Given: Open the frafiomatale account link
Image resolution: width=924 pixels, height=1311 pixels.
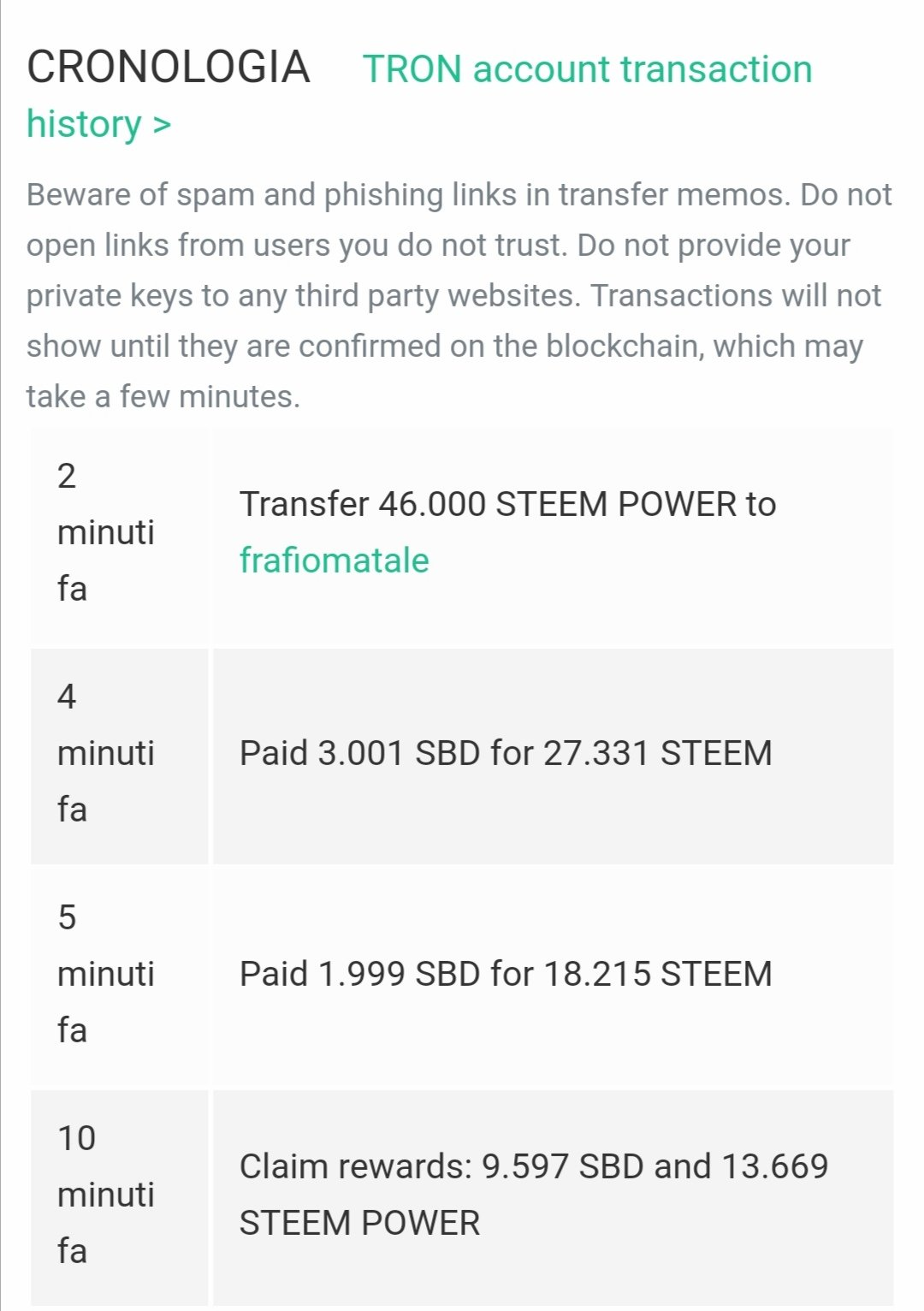Looking at the screenshot, I should (x=334, y=561).
